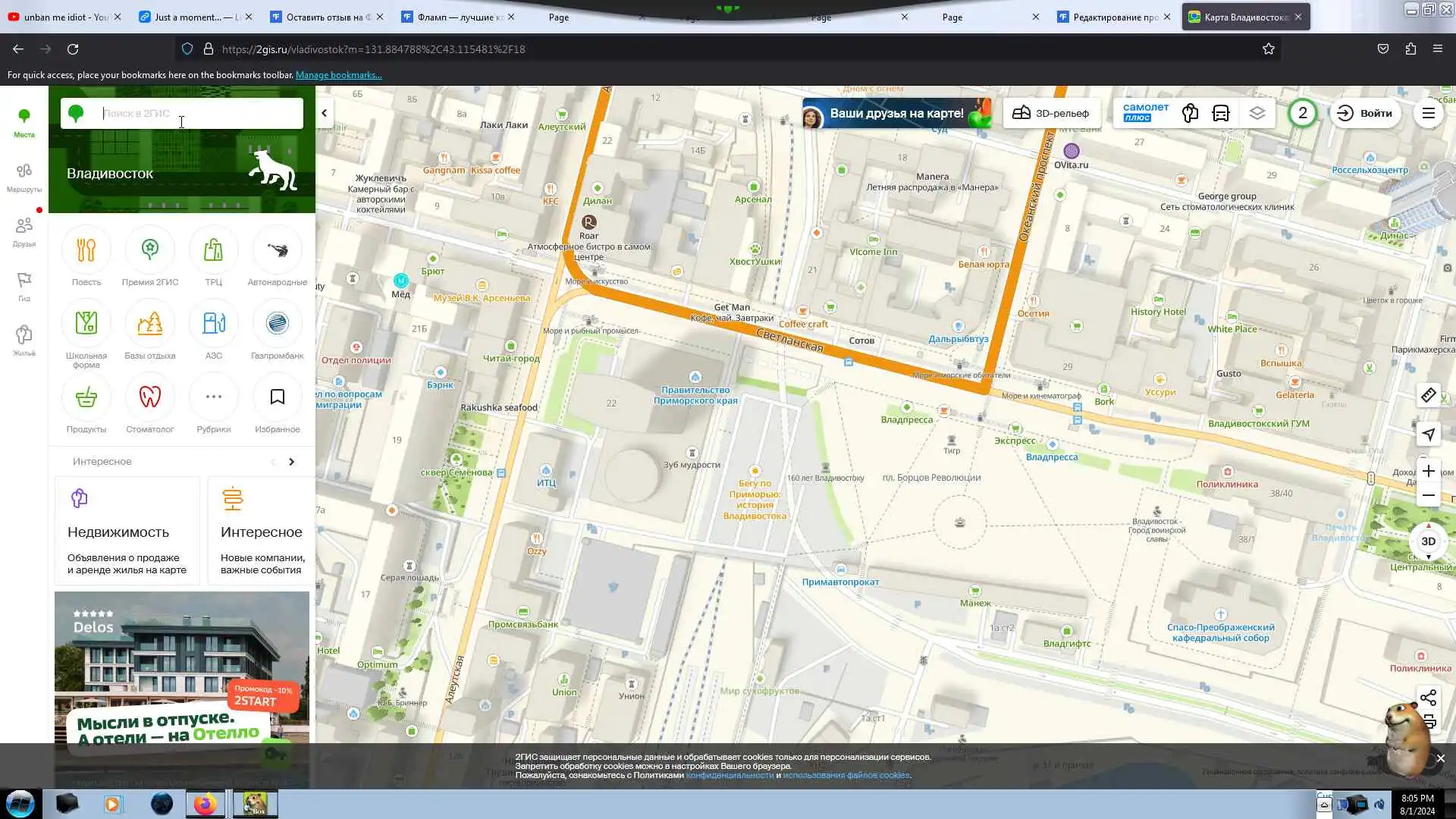The image size is (1456, 819).
Task: Toggle the 3D tilt view button
Action: [x=1428, y=541]
